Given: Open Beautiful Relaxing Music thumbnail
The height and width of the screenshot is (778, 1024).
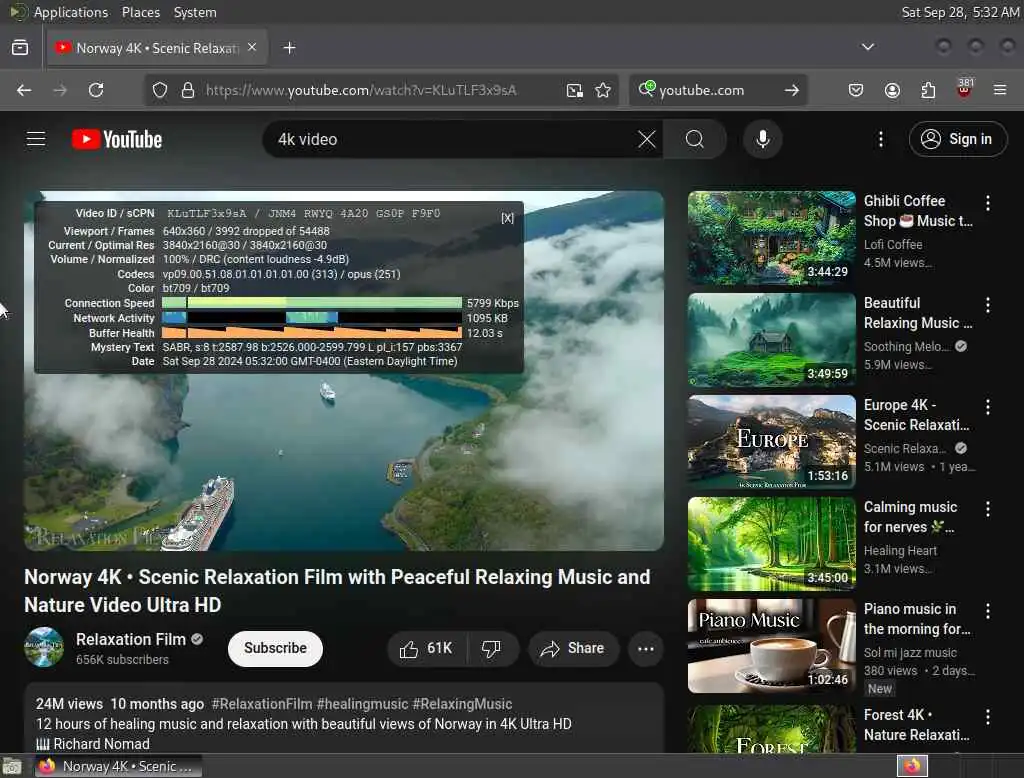Looking at the screenshot, I should click(771, 340).
